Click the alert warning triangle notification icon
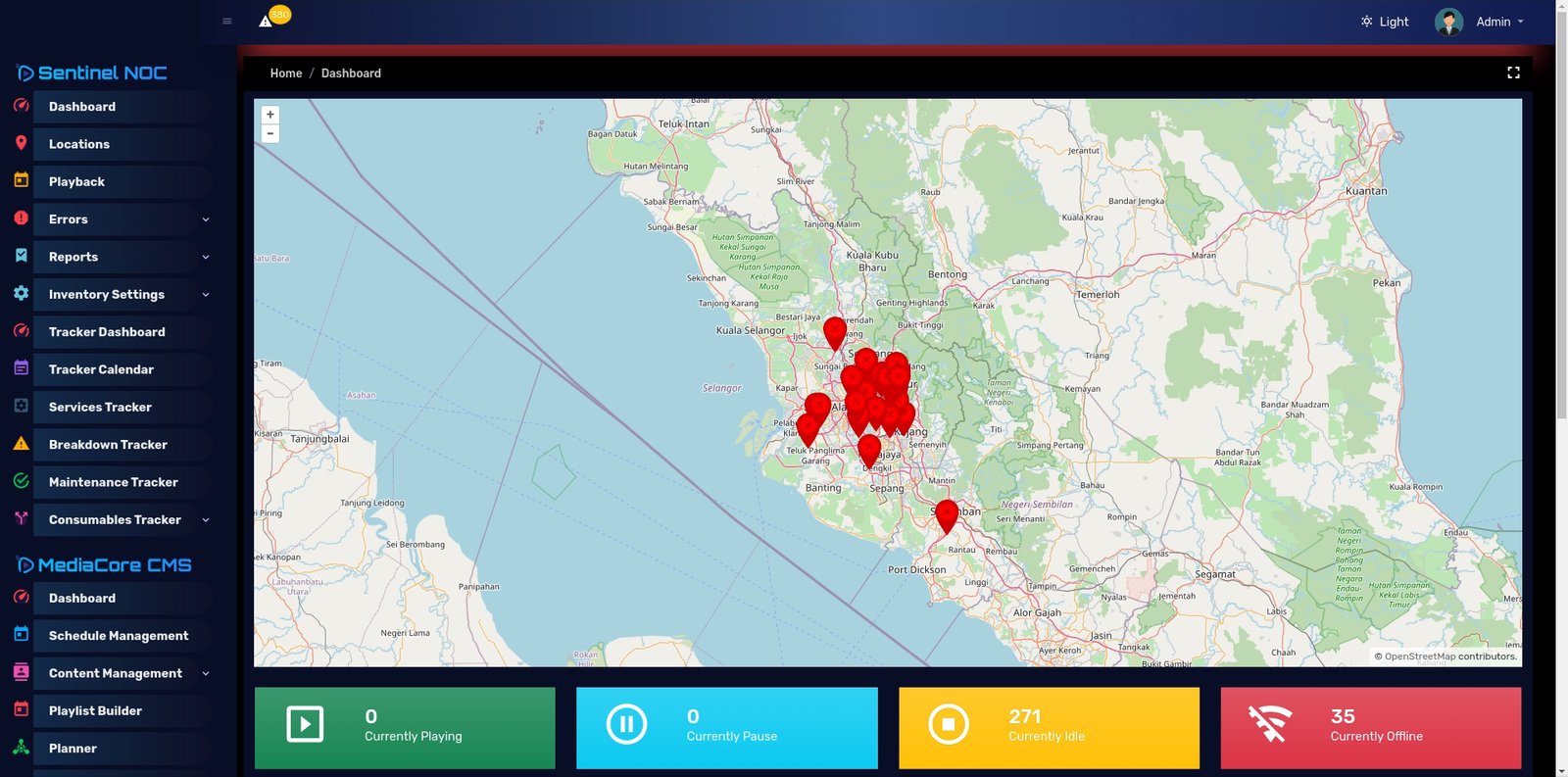Viewport: 1568px width, 777px height. tap(266, 21)
